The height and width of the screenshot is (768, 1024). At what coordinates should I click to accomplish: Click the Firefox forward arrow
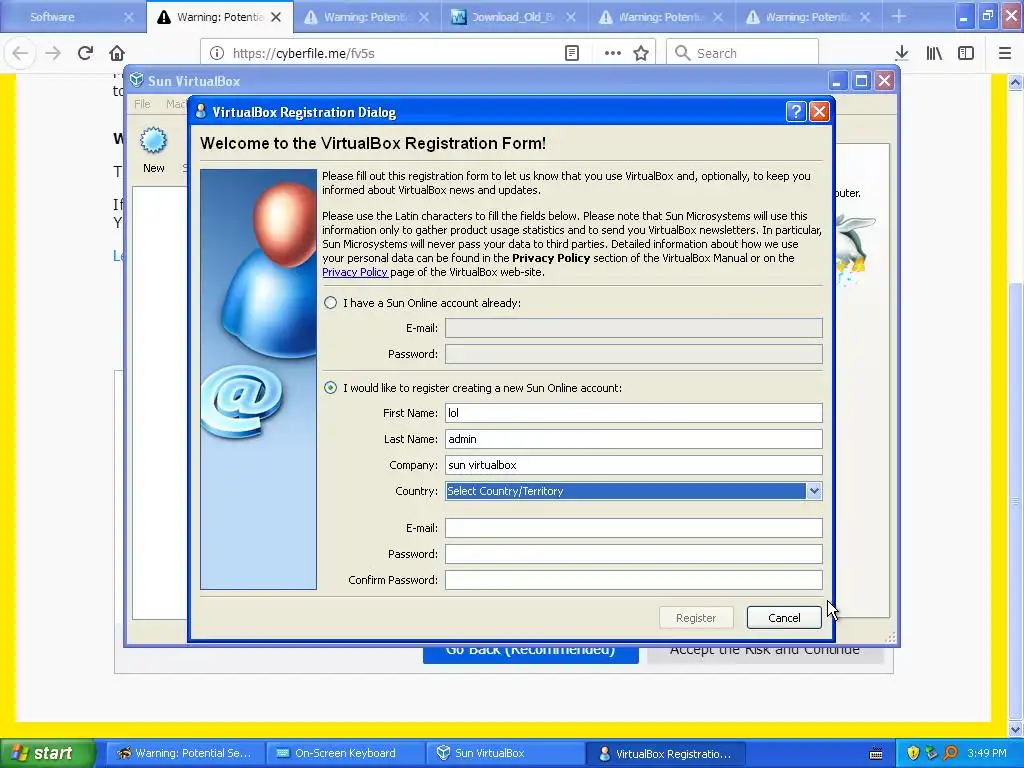(53, 53)
